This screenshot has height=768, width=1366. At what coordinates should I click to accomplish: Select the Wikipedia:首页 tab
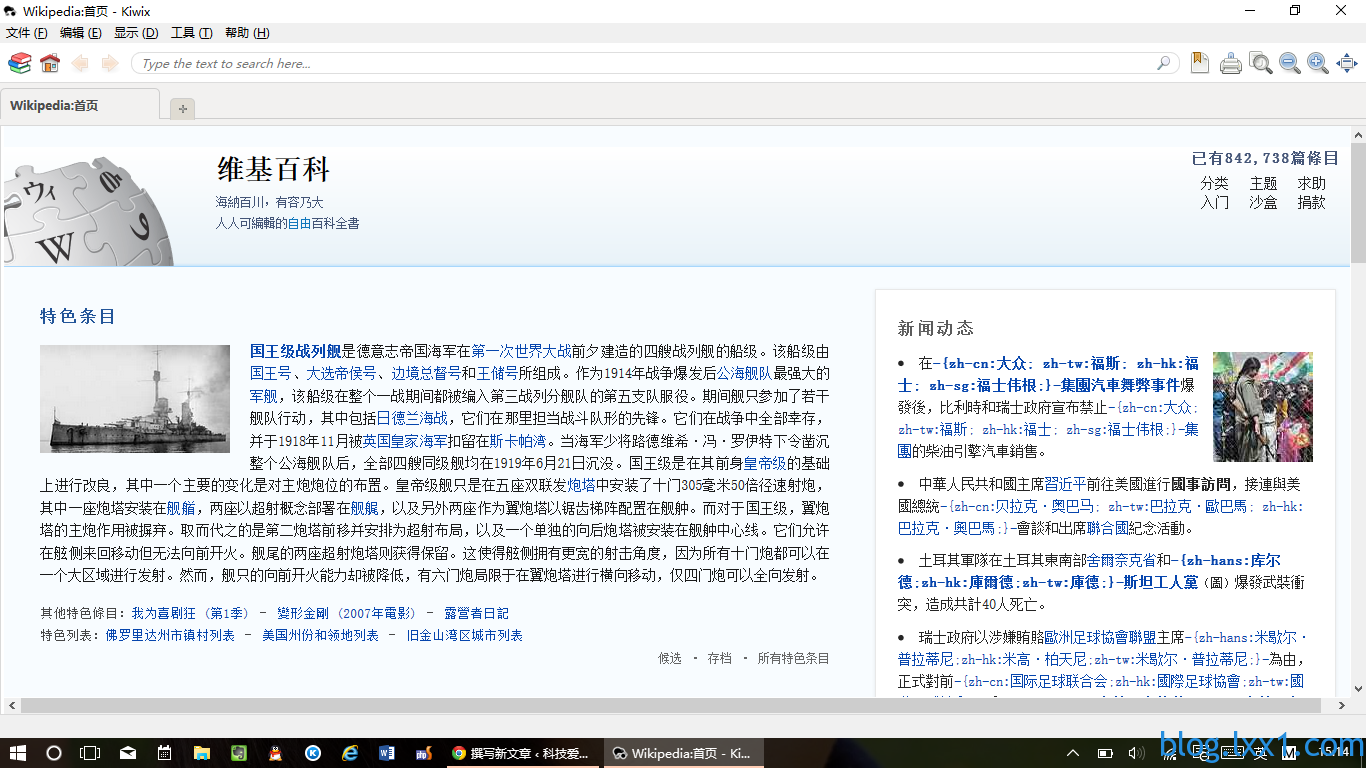80,105
